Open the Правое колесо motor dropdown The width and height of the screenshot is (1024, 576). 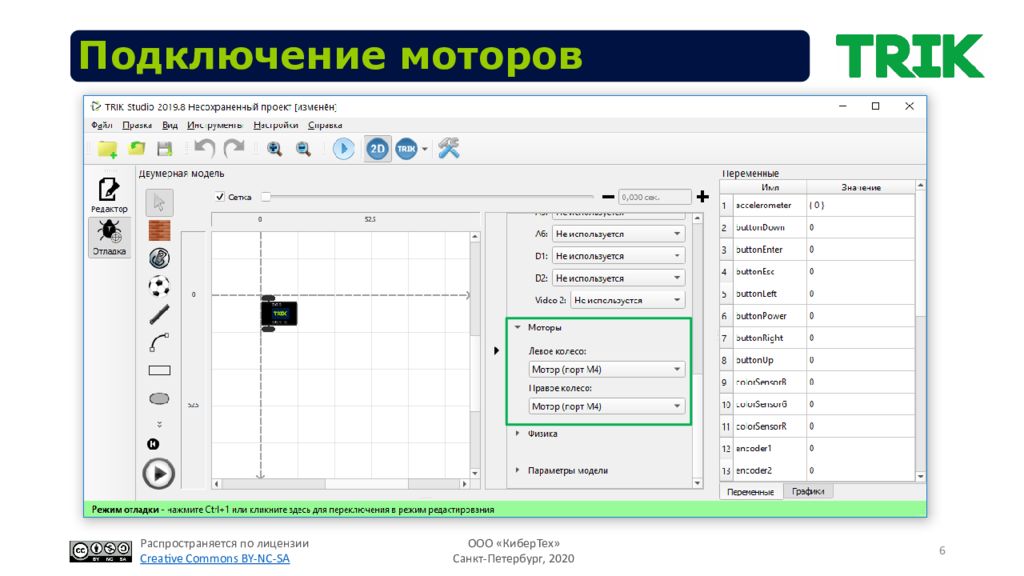(x=606, y=406)
